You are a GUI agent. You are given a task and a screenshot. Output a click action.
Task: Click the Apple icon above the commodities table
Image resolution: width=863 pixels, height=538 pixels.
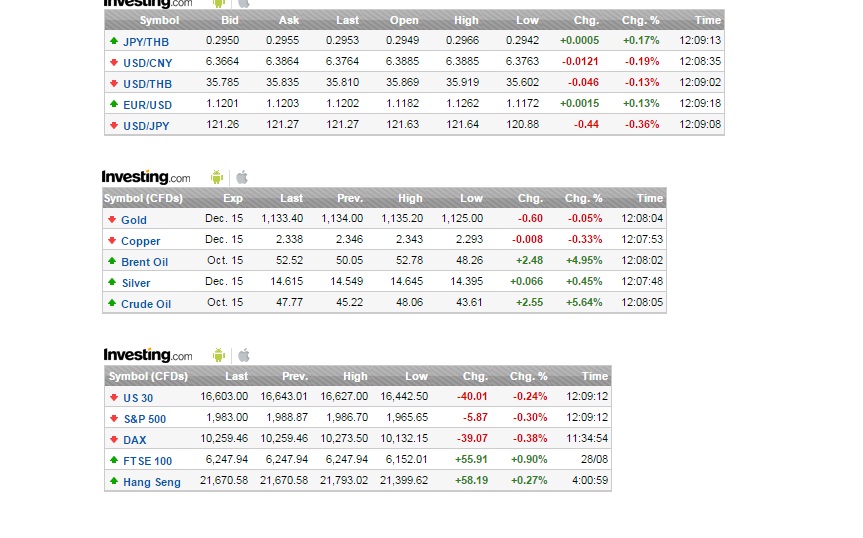pyautogui.click(x=241, y=177)
